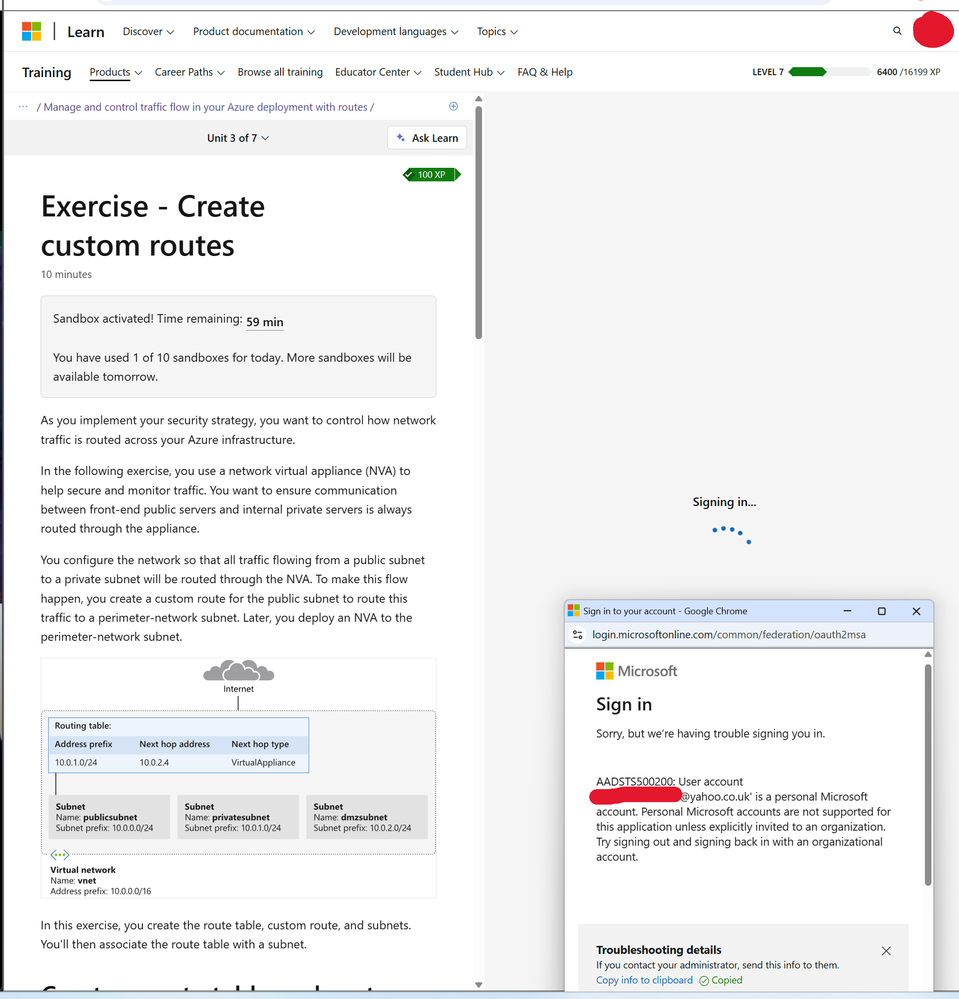Click the 10.0.2.4 next hop address

154,763
